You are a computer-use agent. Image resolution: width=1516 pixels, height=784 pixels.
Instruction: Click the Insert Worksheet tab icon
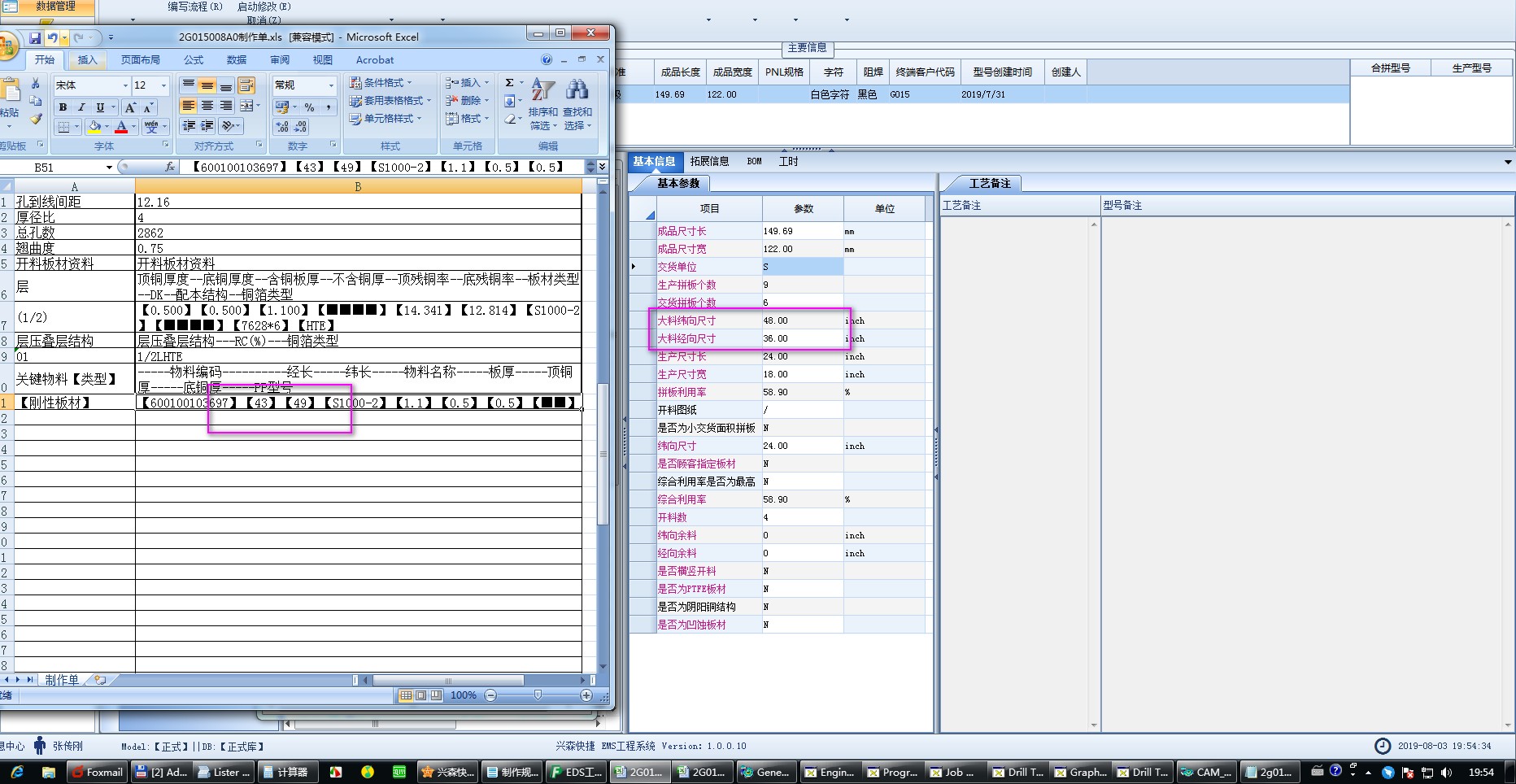point(100,680)
